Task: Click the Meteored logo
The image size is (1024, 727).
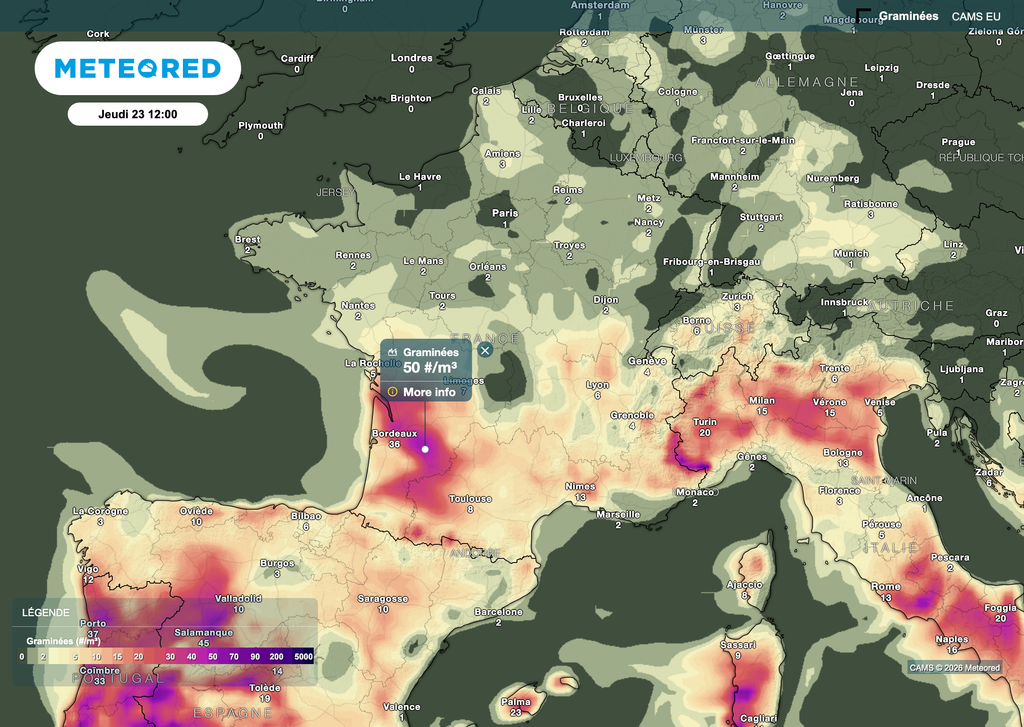Action: [137, 68]
